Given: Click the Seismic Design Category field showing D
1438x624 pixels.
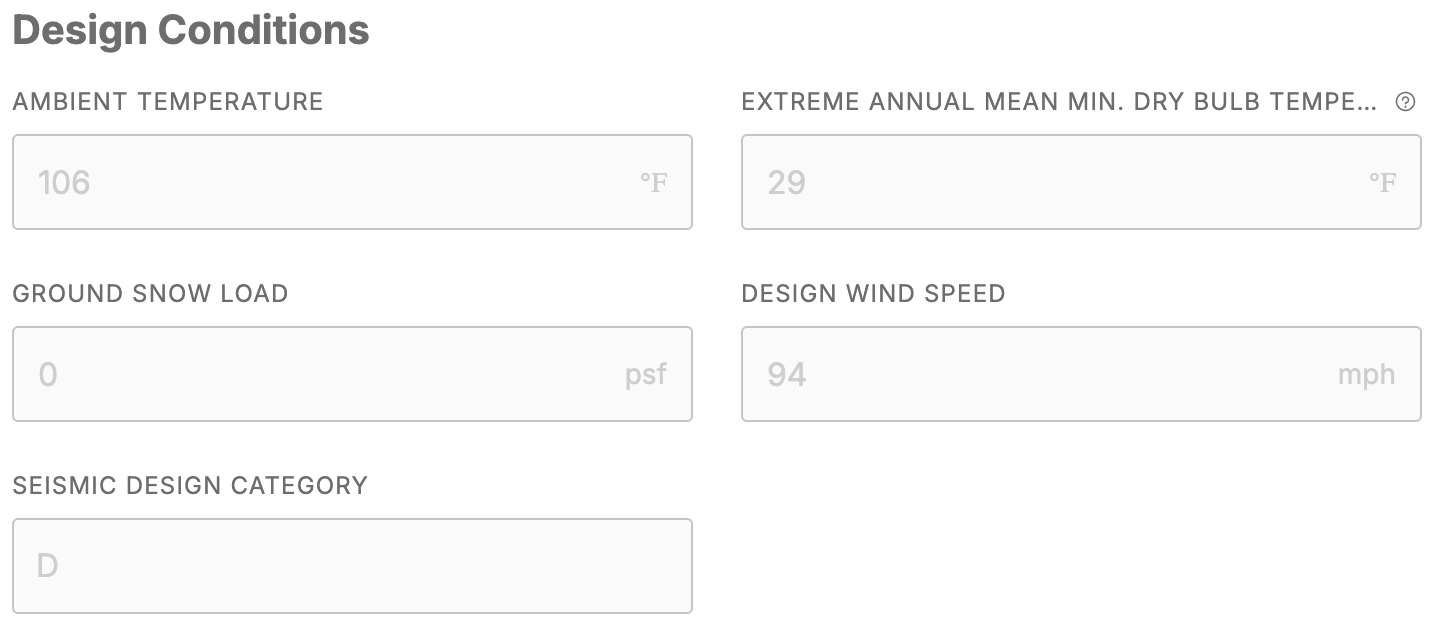Looking at the screenshot, I should click(x=352, y=566).
